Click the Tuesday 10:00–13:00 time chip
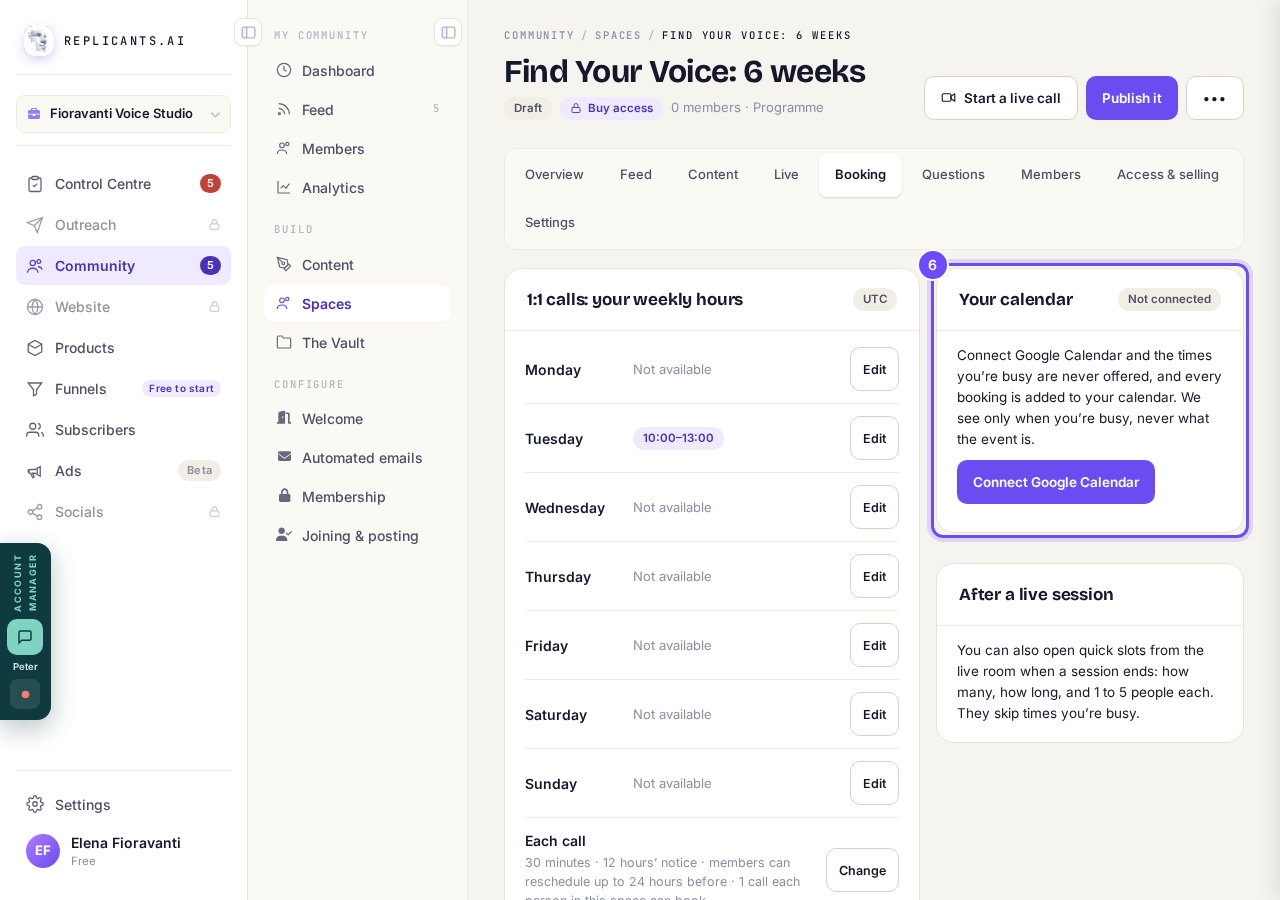The height and width of the screenshot is (900, 1280). coord(678,438)
